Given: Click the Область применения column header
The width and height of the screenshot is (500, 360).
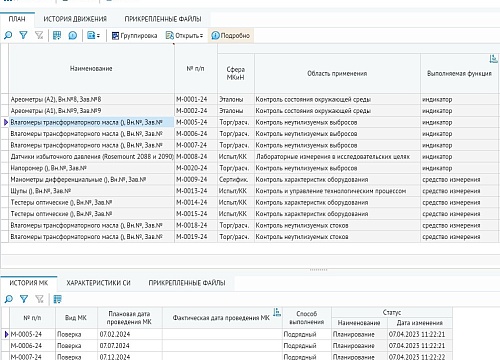Looking at the screenshot, I should (x=337, y=73).
